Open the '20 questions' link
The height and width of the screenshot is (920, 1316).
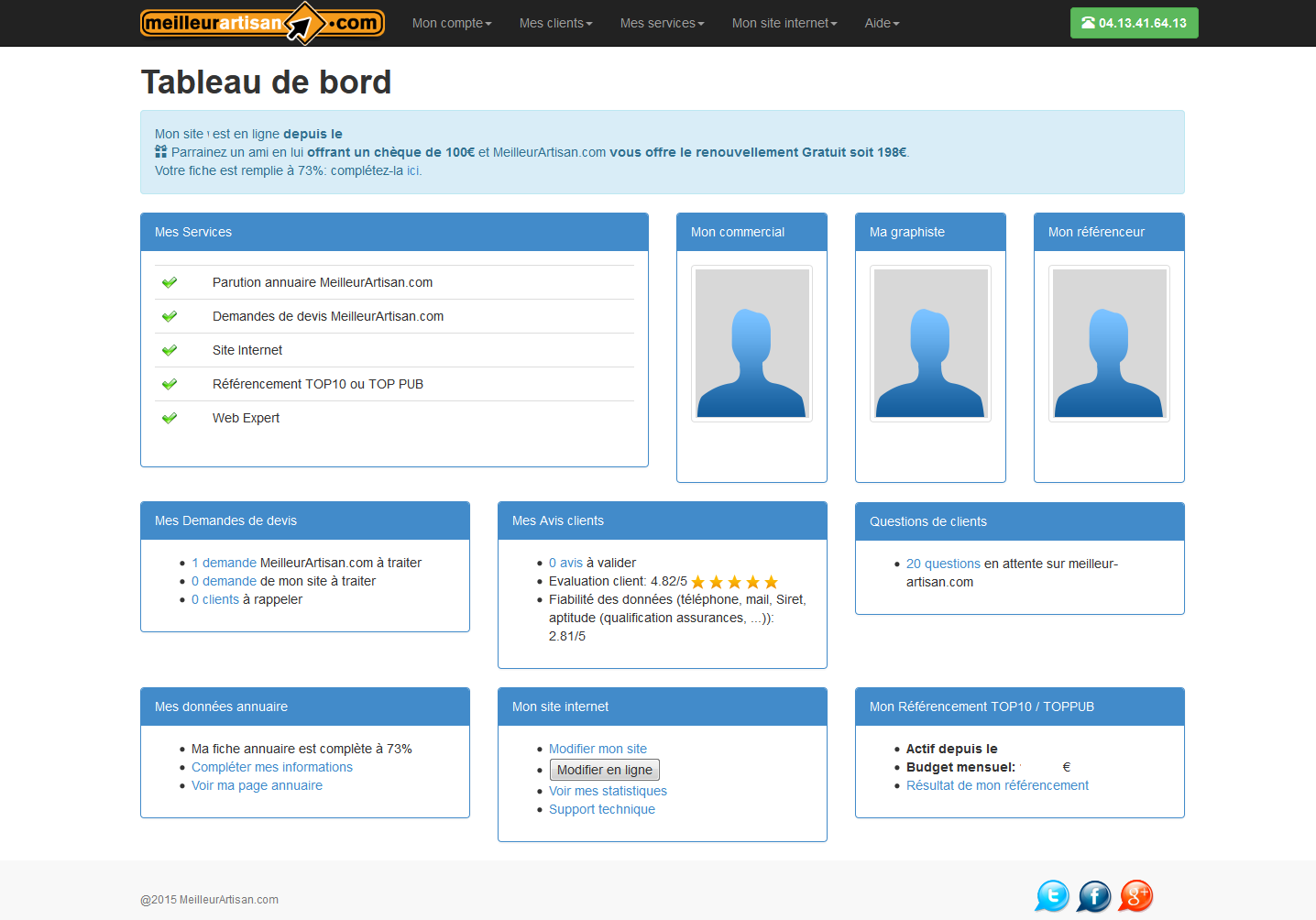pyautogui.click(x=943, y=564)
